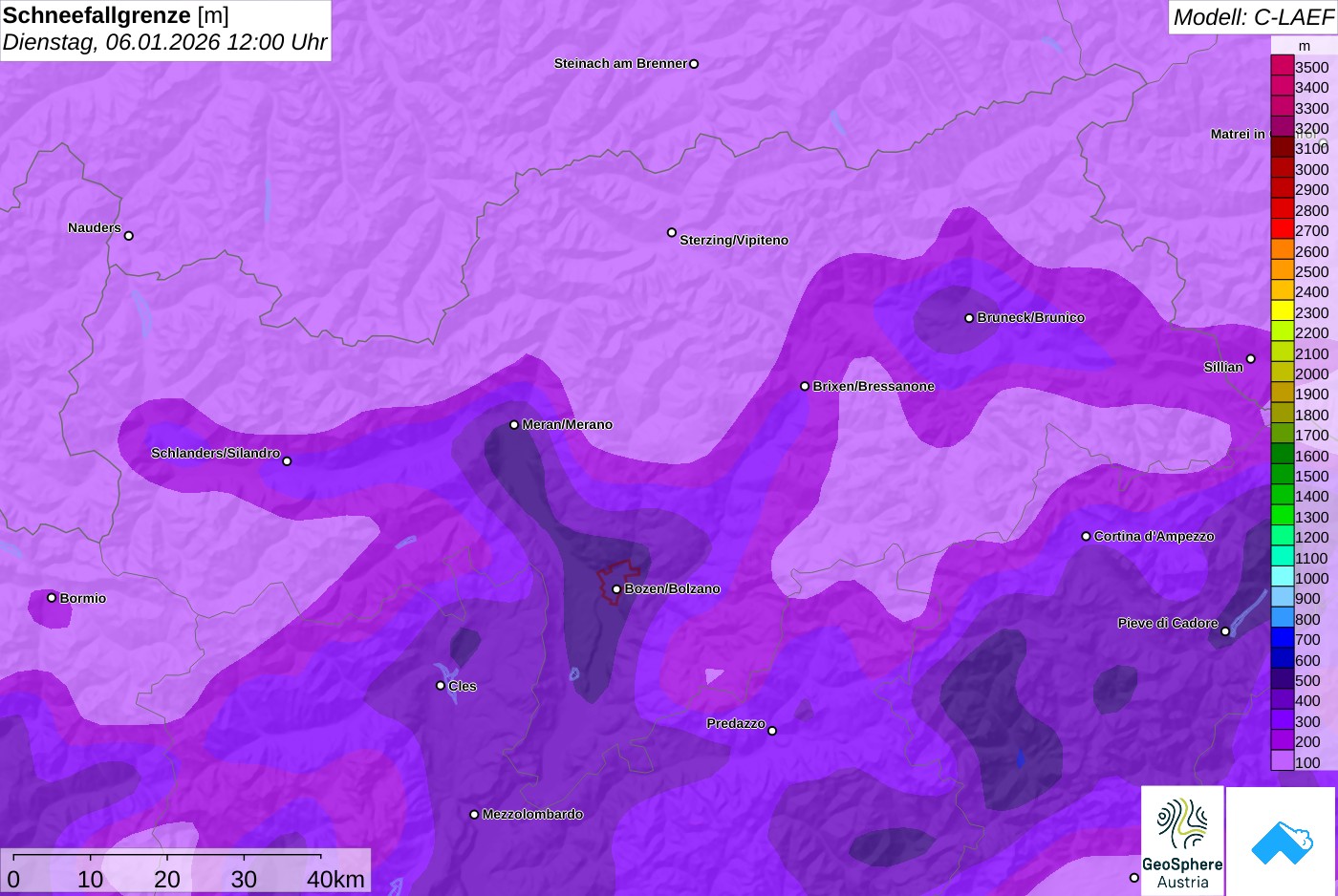Click the Bozen/Bolzano city marker
The height and width of the screenshot is (896, 1338).
tap(616, 589)
